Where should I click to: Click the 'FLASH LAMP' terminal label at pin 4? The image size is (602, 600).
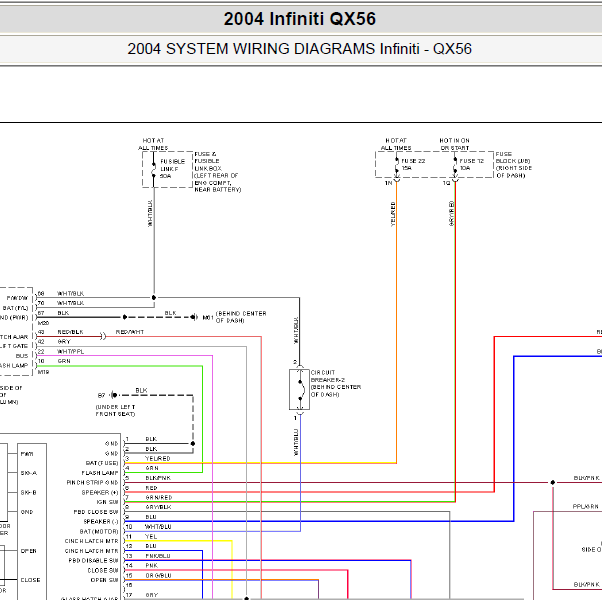(100, 473)
